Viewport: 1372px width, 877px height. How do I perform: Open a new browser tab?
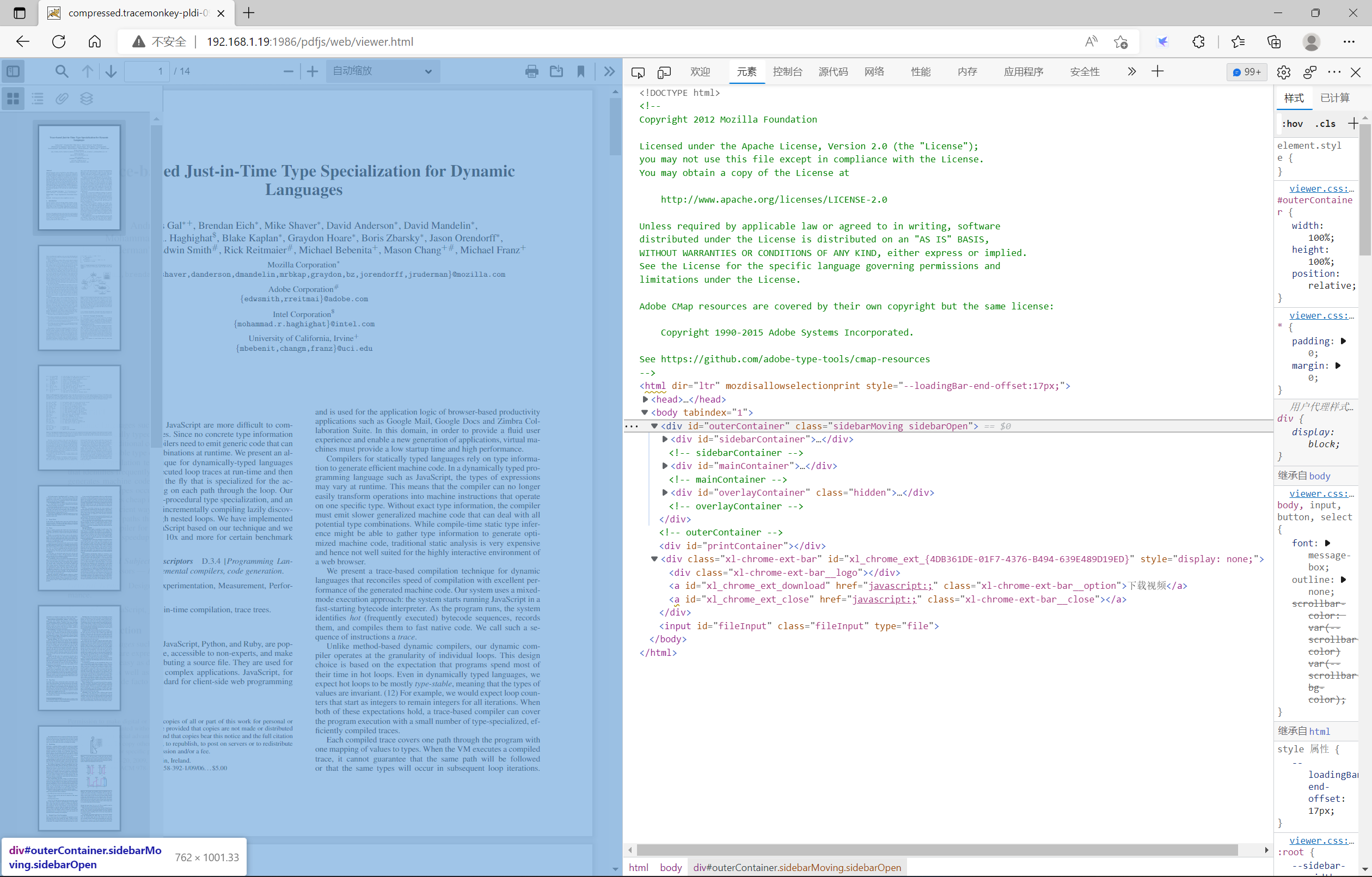(x=249, y=13)
